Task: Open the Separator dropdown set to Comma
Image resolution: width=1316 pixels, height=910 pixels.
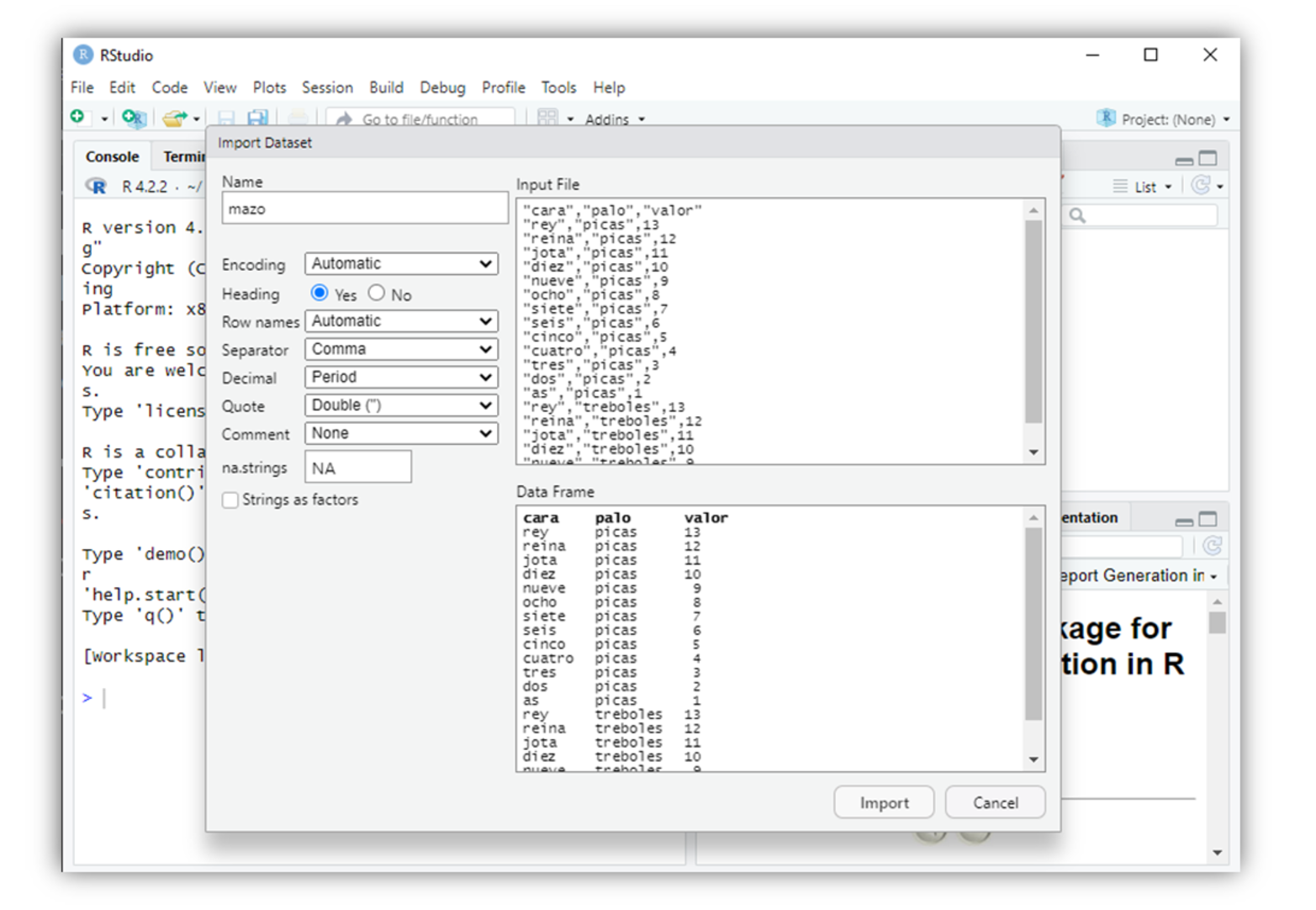Action: point(401,349)
